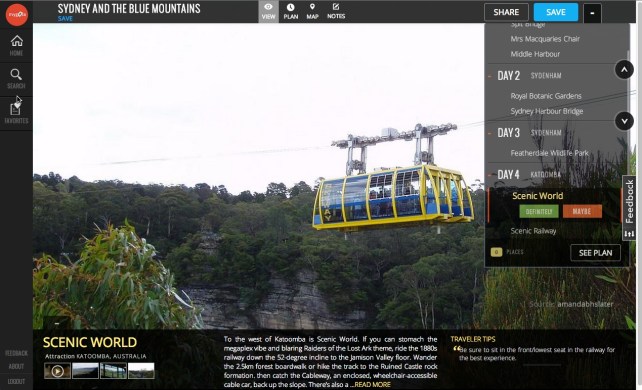Collapse the itinerary panel with the minus button
Viewport: 642px width, 390px height.
coord(592,13)
